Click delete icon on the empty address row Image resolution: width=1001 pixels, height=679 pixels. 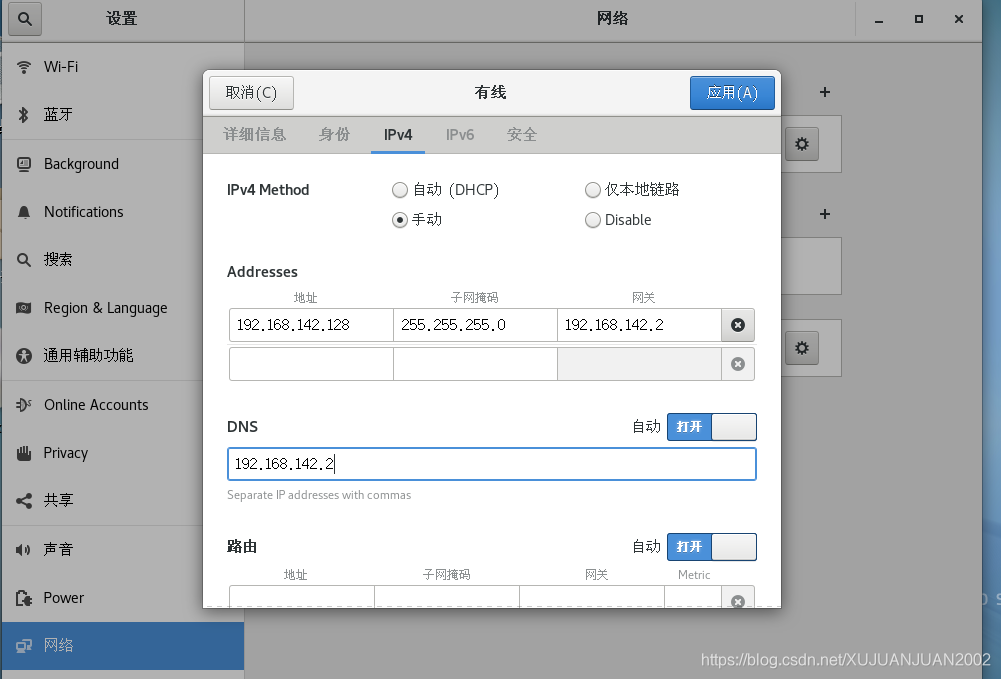(737, 364)
